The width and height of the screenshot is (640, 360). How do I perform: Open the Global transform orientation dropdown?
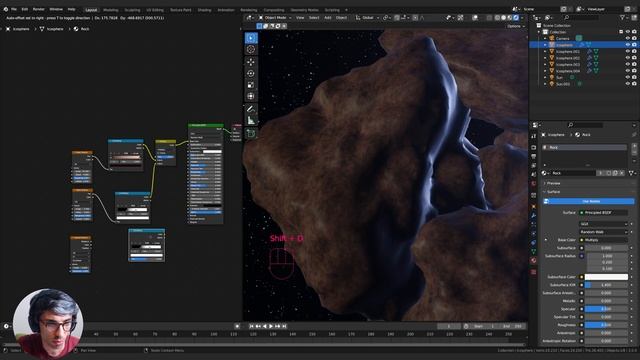tap(367, 18)
